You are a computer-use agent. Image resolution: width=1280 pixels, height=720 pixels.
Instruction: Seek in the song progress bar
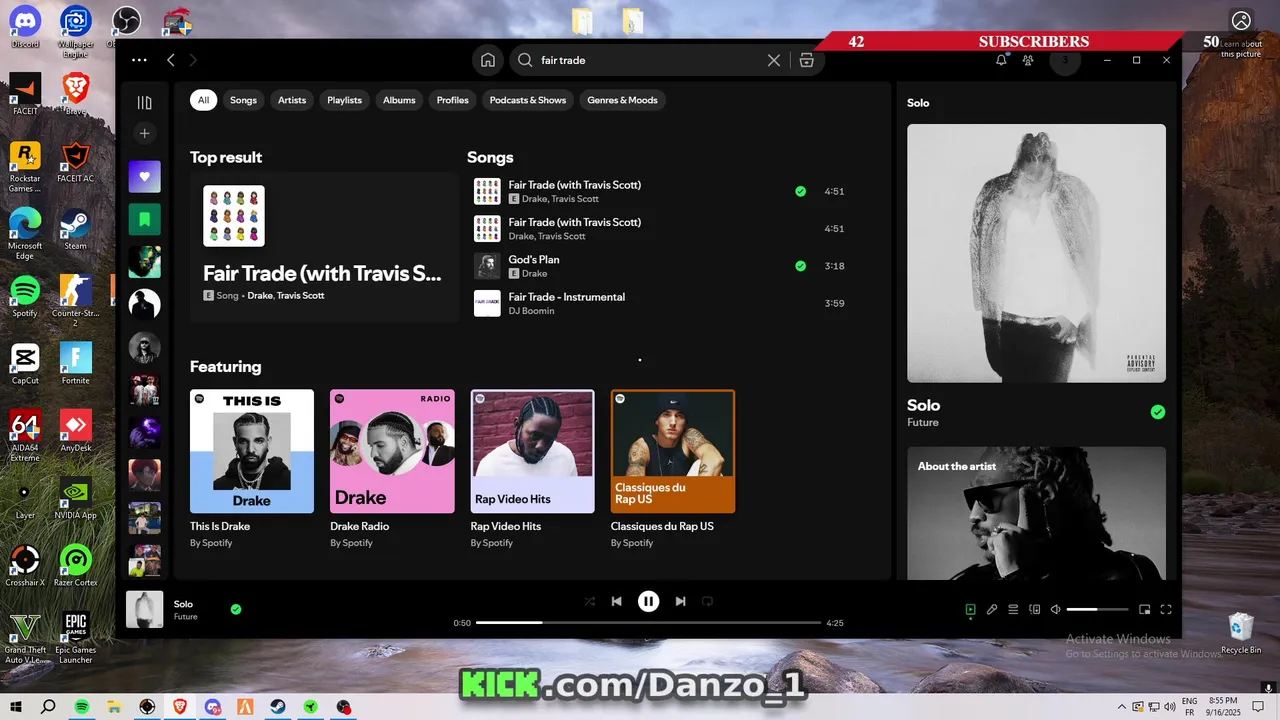click(648, 622)
